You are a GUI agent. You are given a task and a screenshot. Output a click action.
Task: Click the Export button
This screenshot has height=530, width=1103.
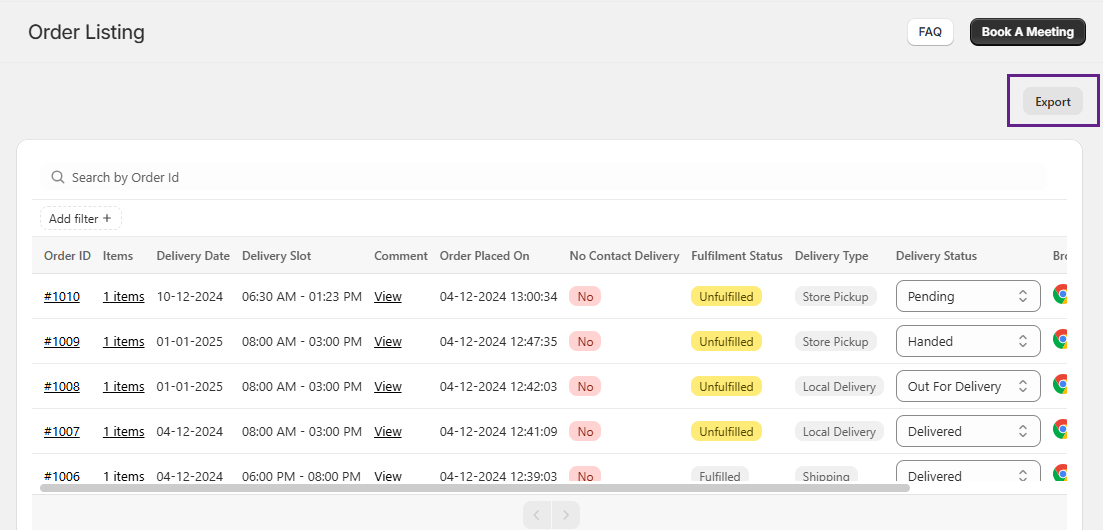tap(1052, 101)
